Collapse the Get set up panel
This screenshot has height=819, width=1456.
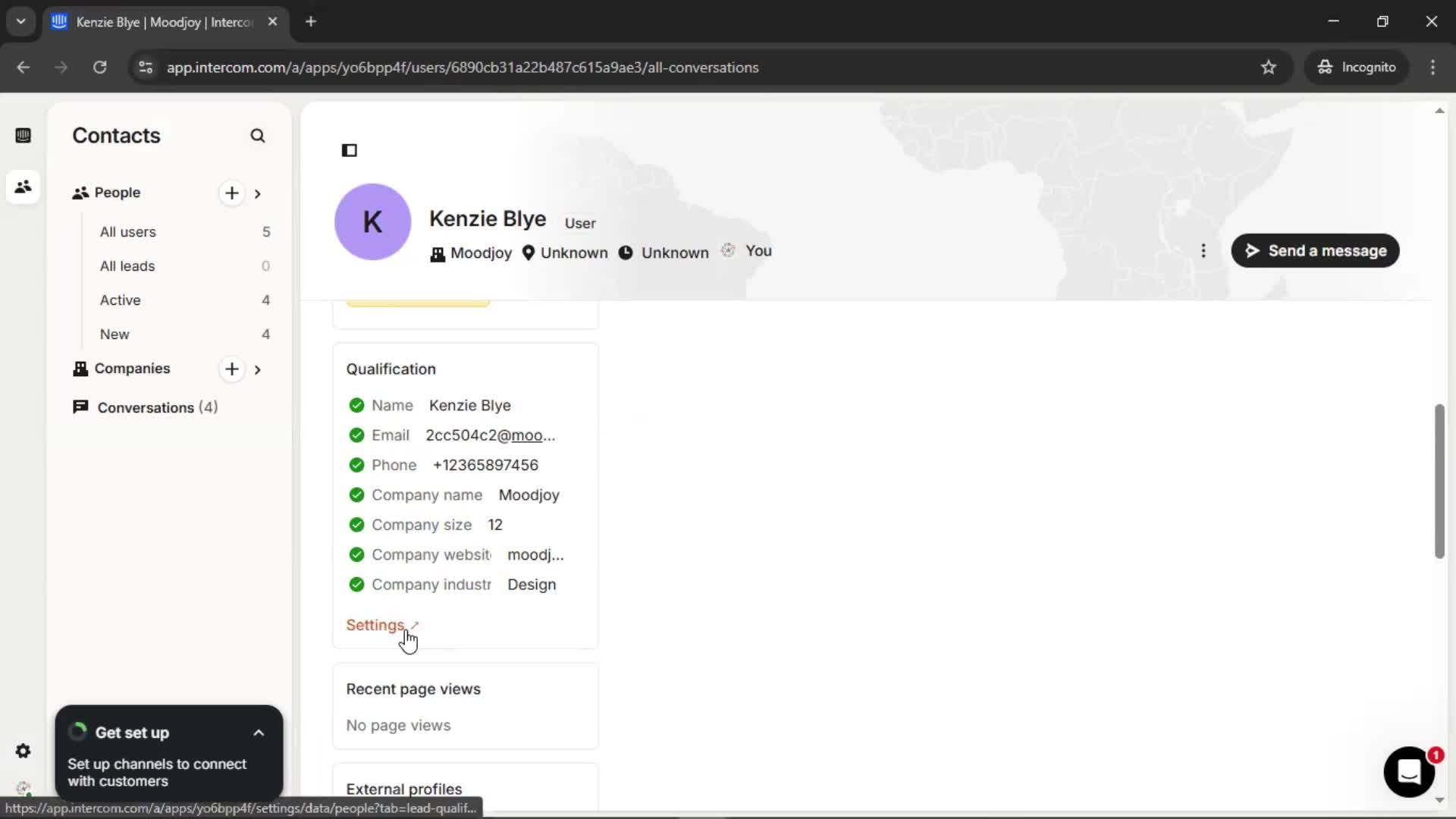point(259,733)
